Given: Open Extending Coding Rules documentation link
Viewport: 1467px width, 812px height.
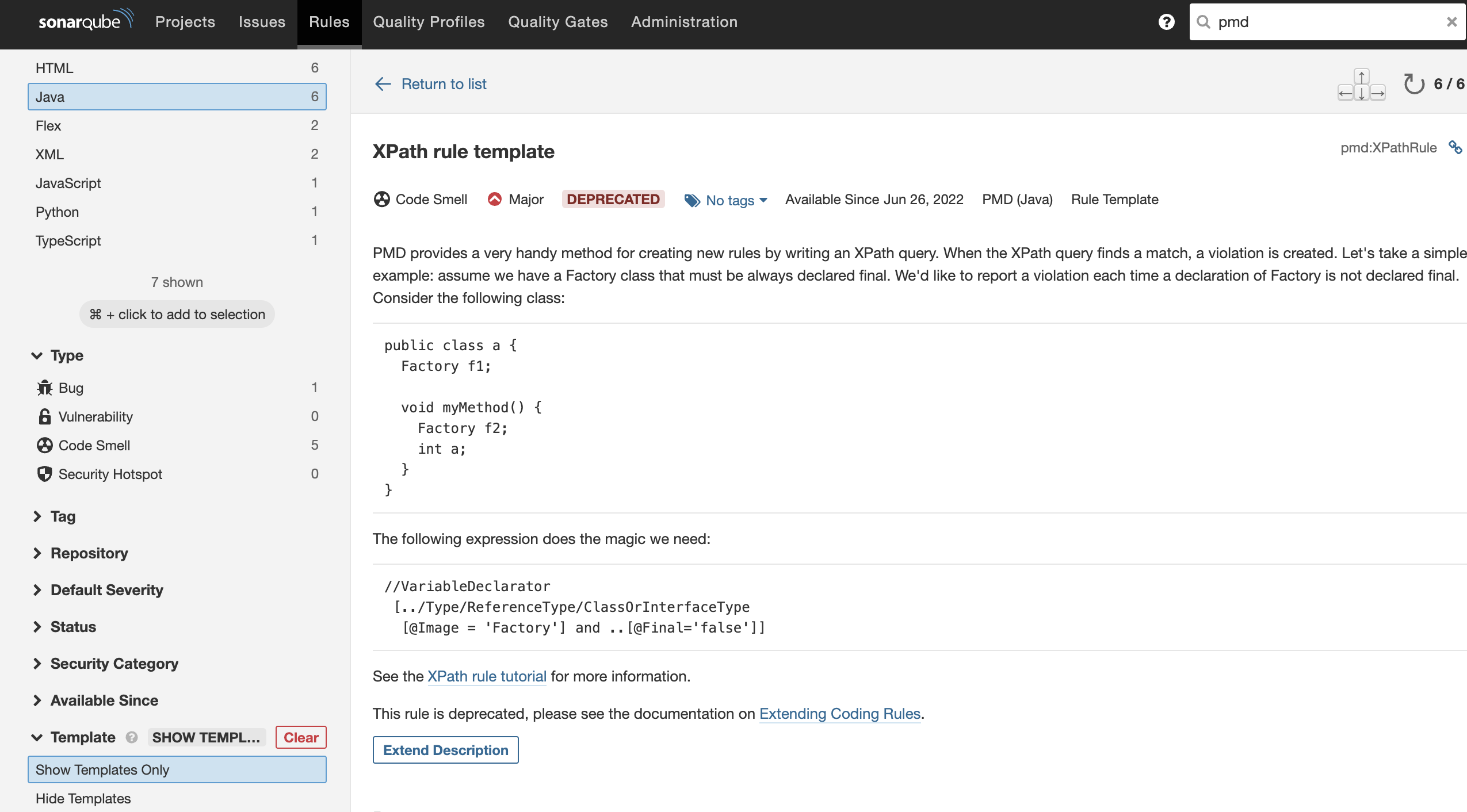Looking at the screenshot, I should tap(840, 714).
